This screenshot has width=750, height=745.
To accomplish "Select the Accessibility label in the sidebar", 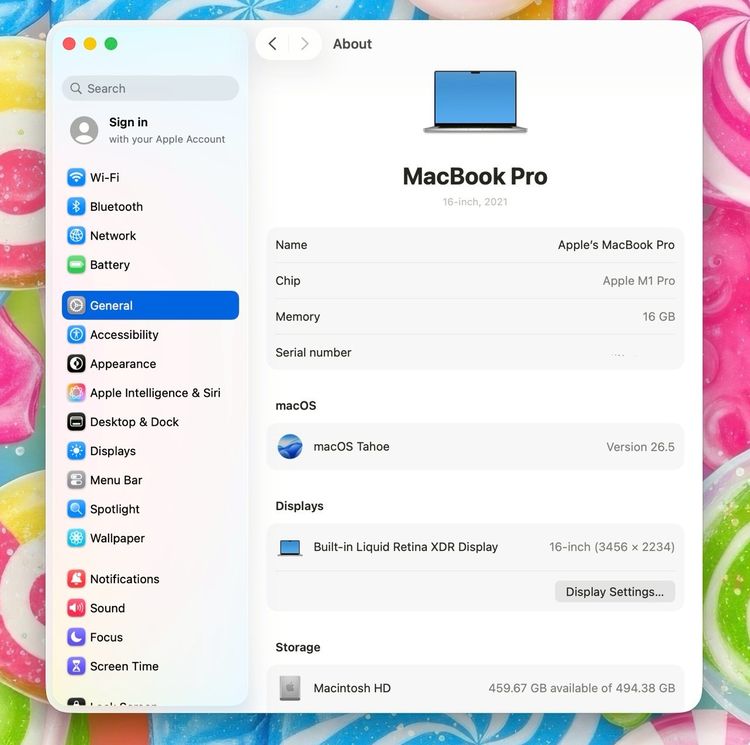I will [x=124, y=335].
